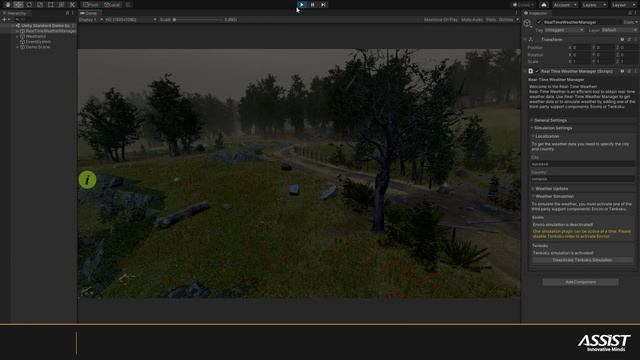Toggle Maximize On Play

441,20
